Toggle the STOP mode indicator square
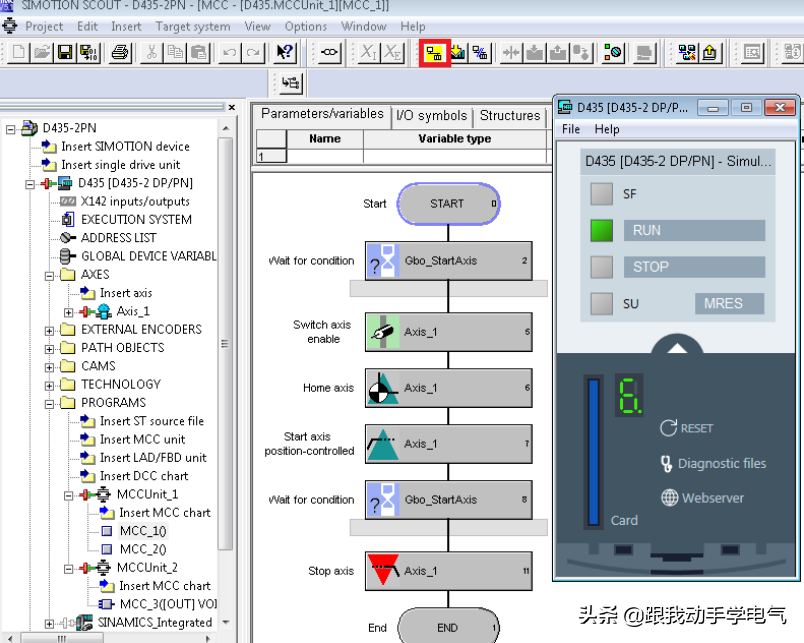Image resolution: width=804 pixels, height=643 pixels. 601,267
